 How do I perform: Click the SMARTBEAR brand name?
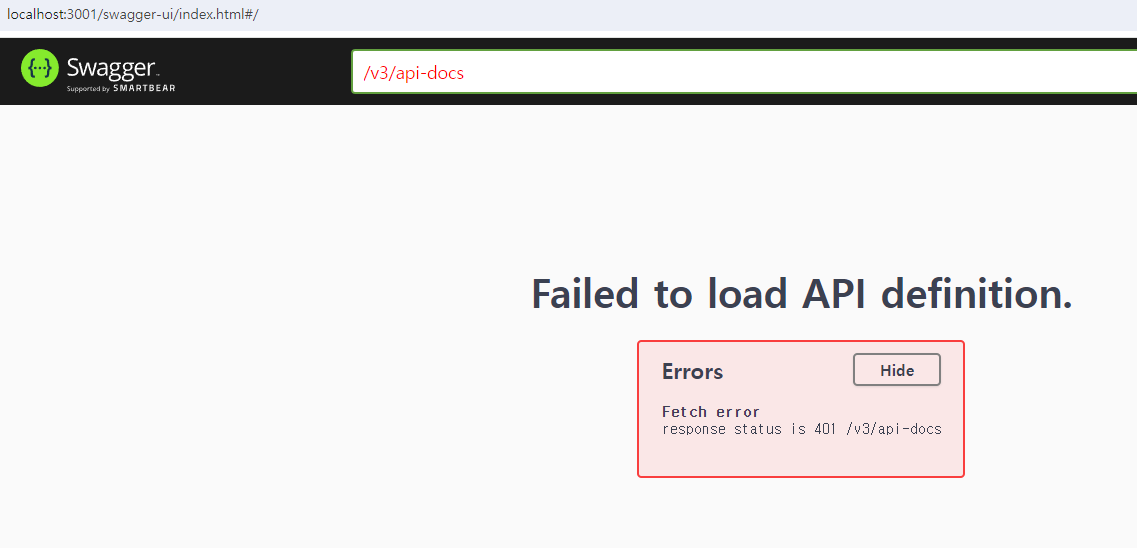[144, 88]
